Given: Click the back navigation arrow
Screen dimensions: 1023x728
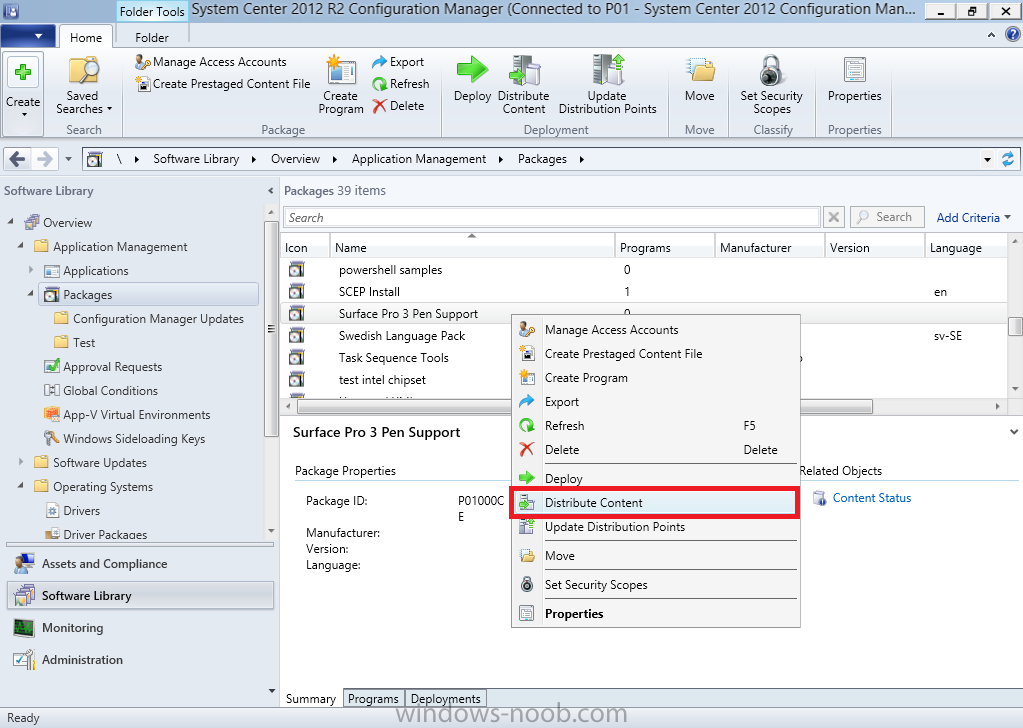Looking at the screenshot, I should pyautogui.click(x=18, y=159).
